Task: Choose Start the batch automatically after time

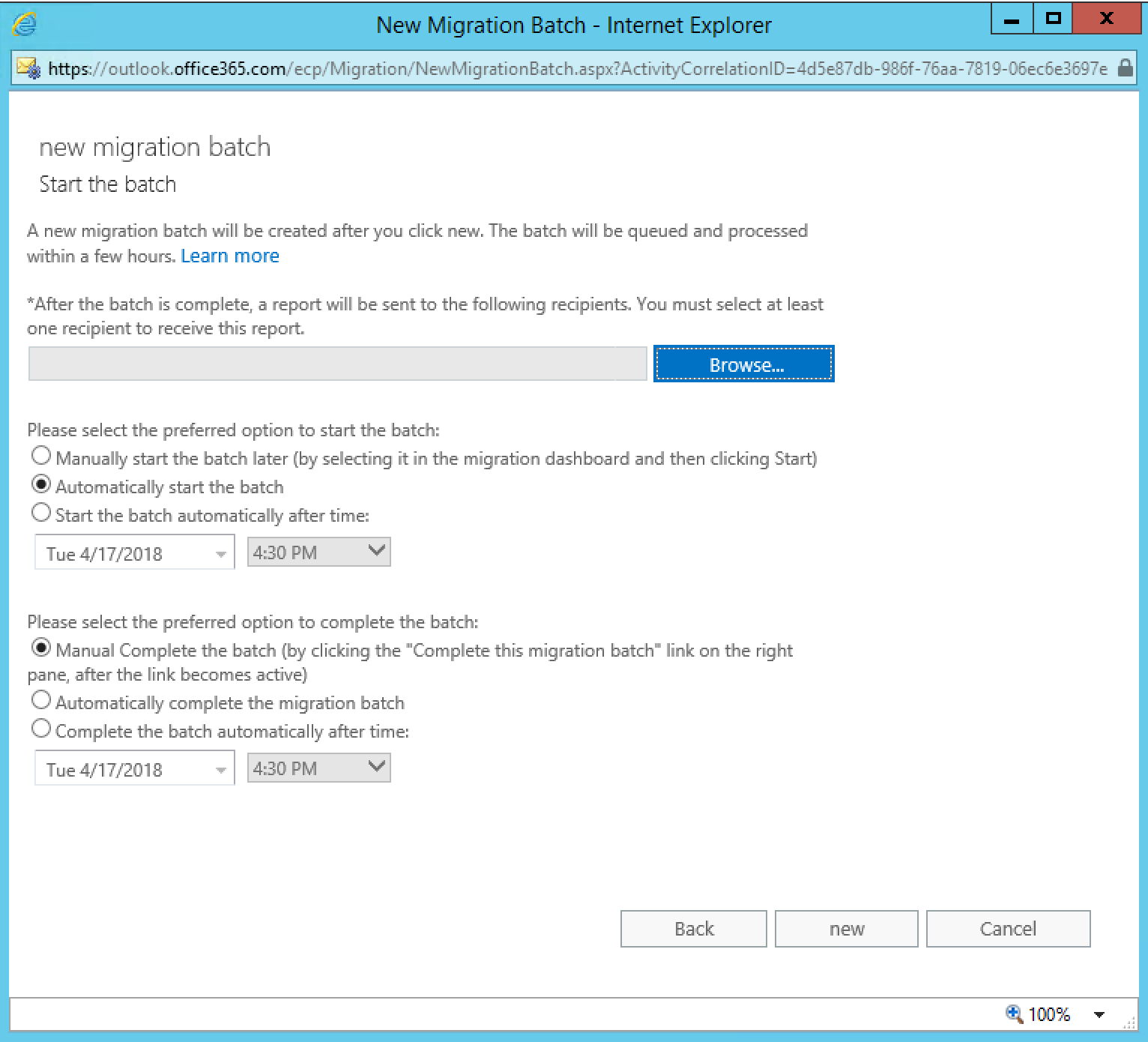Action: coord(41,513)
